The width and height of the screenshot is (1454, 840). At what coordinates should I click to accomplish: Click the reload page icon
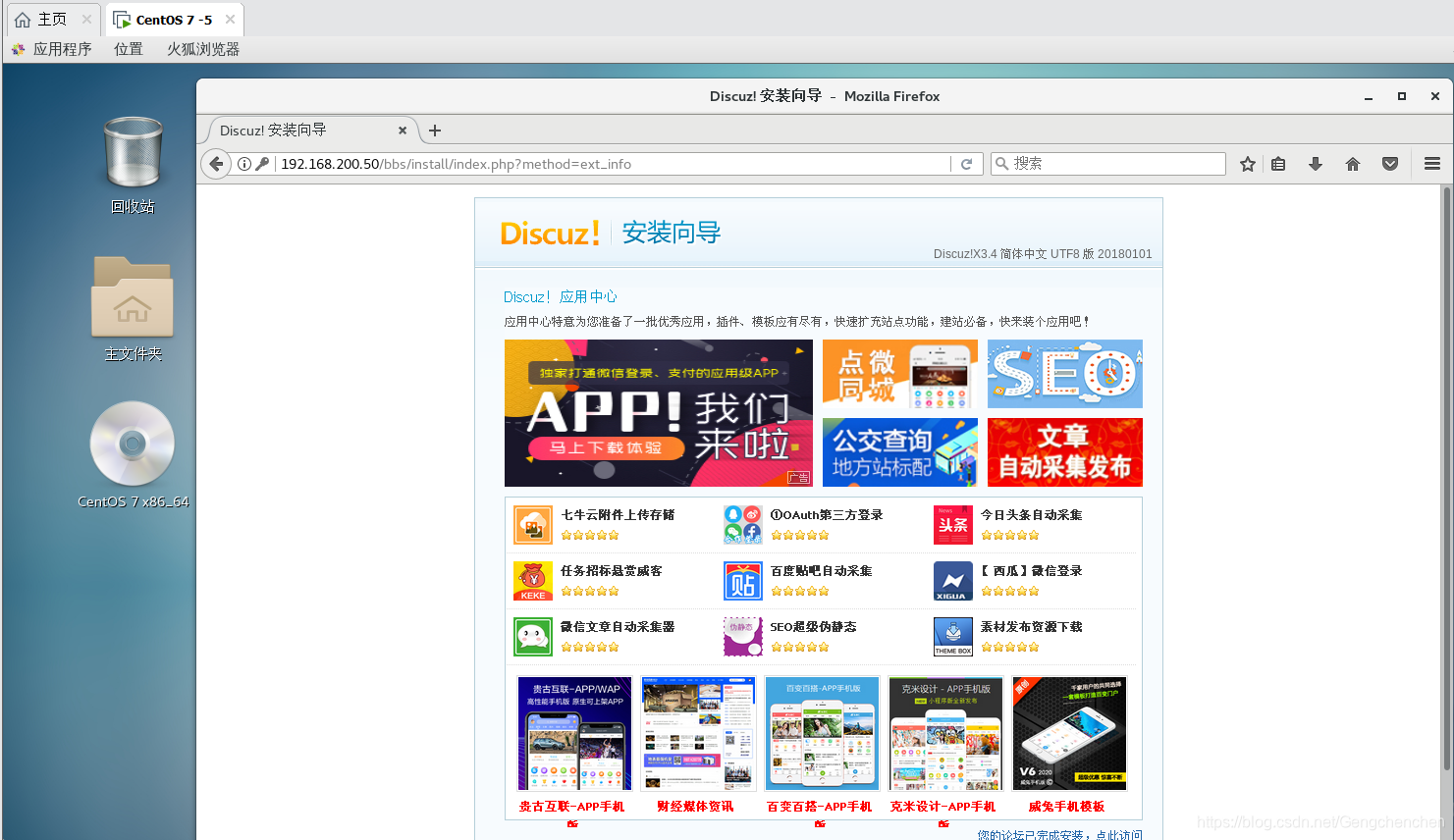(x=966, y=164)
